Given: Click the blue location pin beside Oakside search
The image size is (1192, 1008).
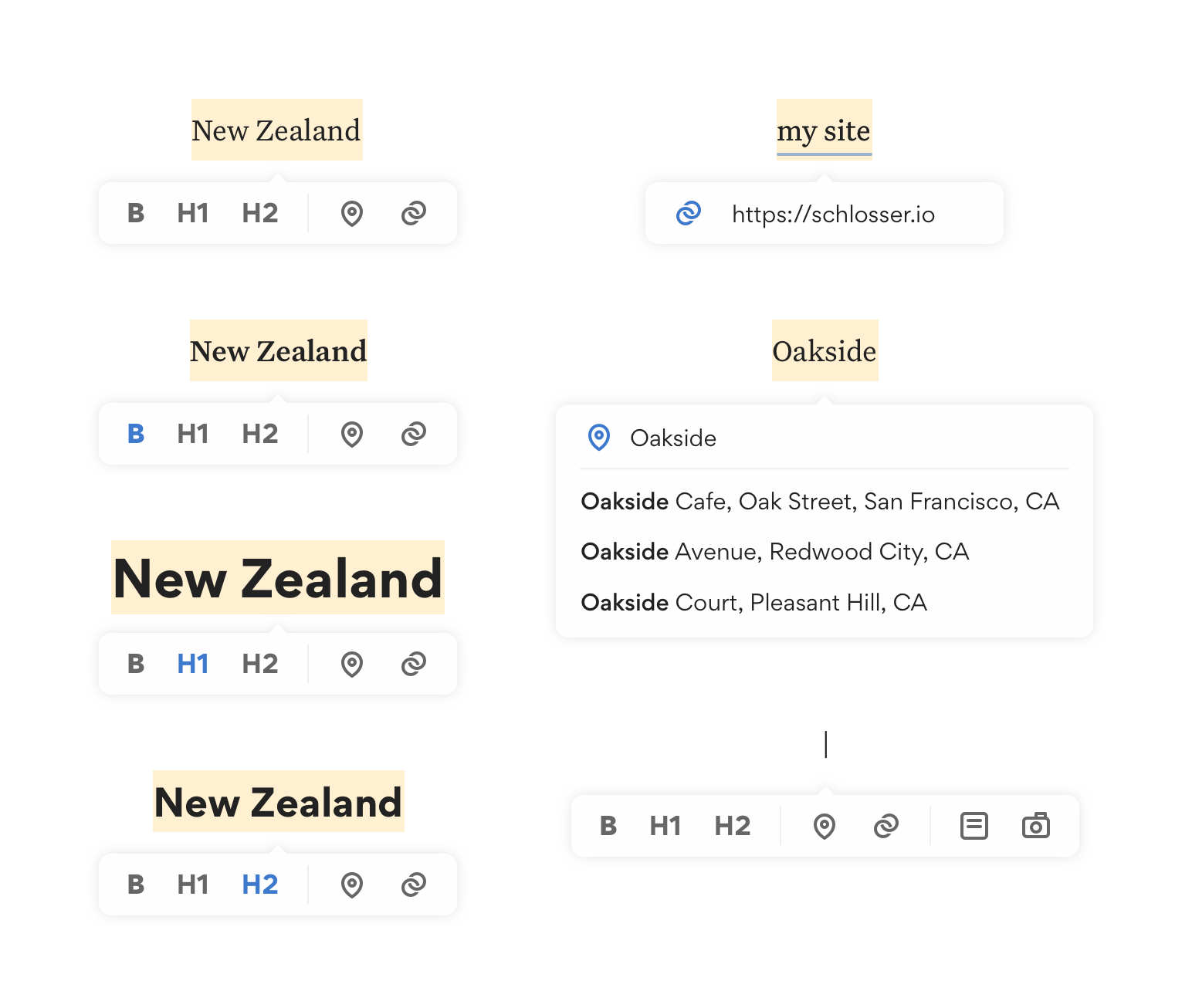Looking at the screenshot, I should tap(598, 438).
